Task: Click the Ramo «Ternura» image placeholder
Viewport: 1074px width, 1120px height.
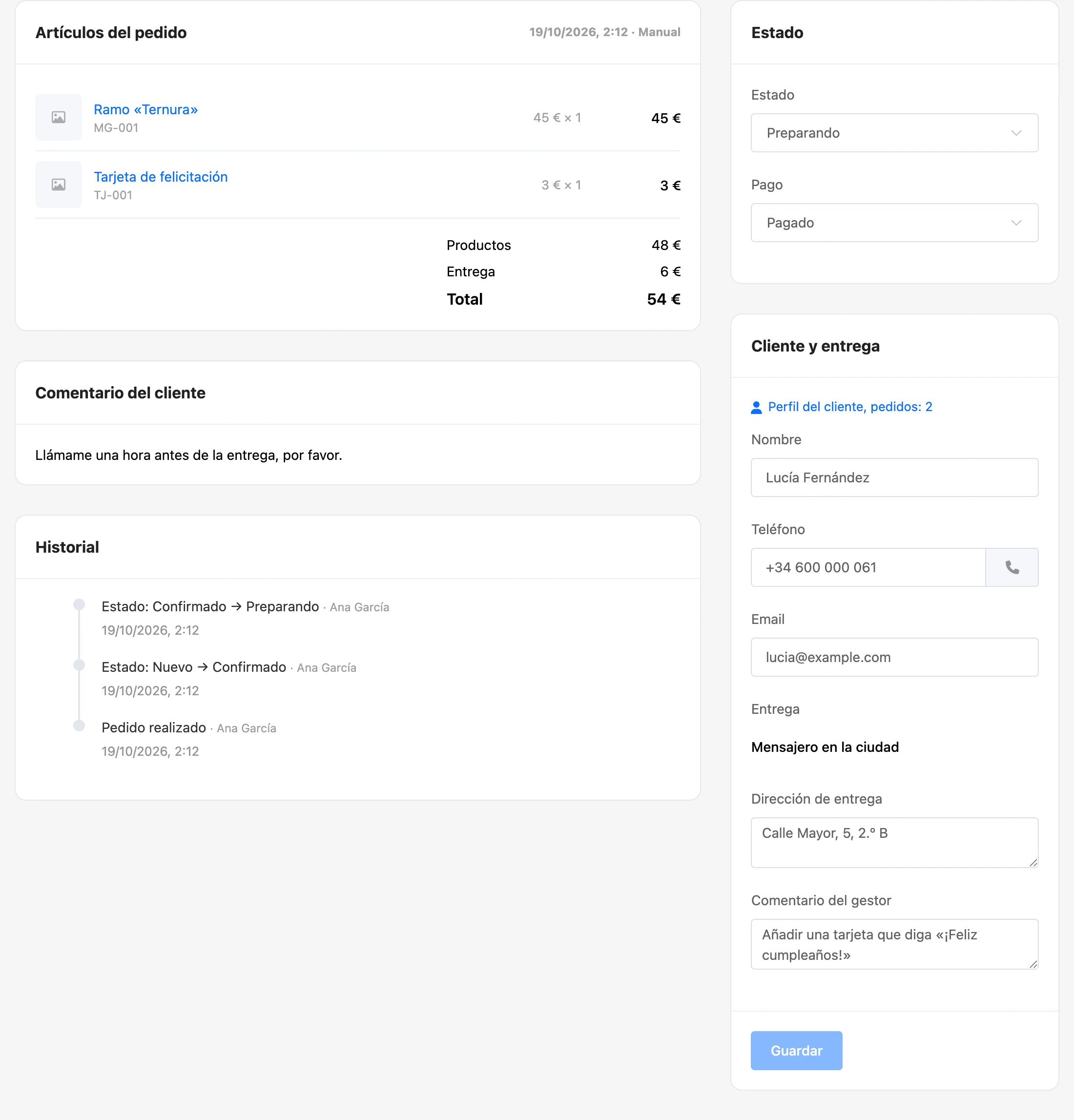Action: (x=58, y=117)
